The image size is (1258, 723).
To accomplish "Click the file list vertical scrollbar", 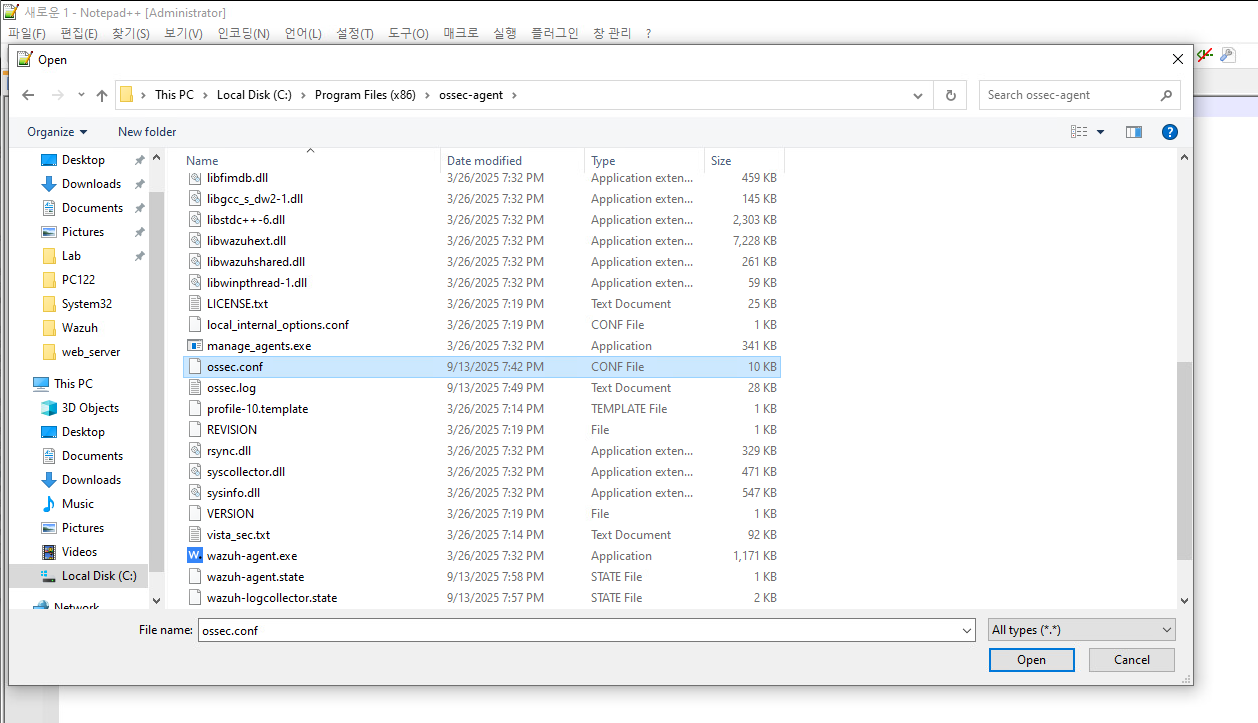I will (x=1184, y=461).
